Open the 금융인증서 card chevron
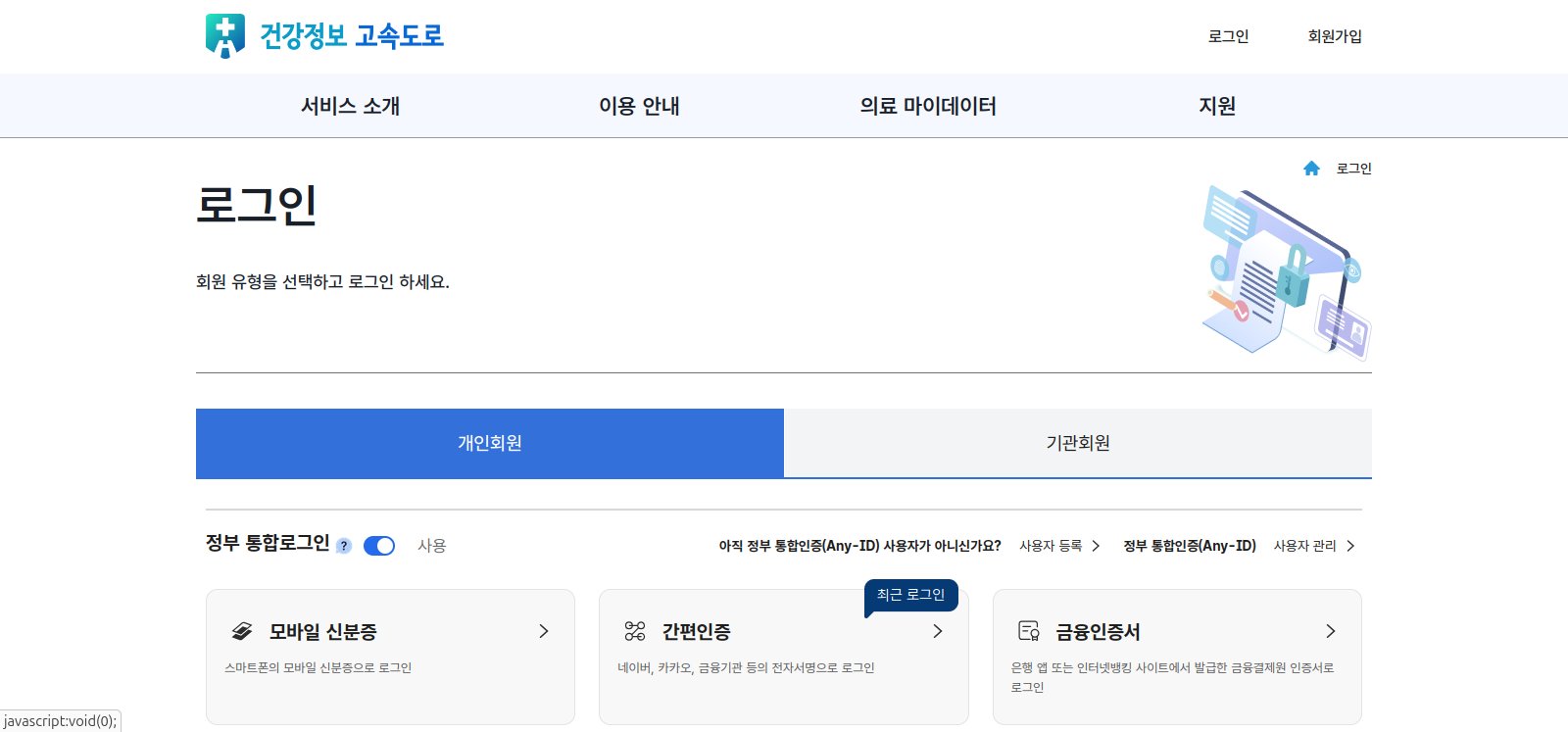This screenshot has width=1568, height=732. (x=1331, y=631)
